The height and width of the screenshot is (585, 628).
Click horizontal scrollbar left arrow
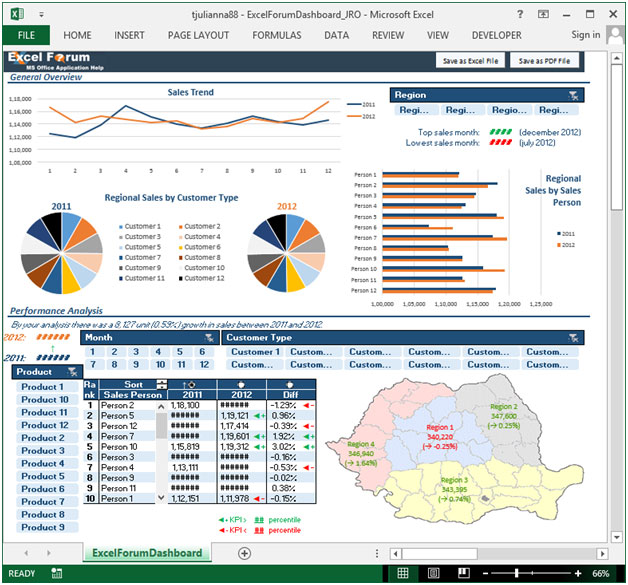(x=396, y=554)
